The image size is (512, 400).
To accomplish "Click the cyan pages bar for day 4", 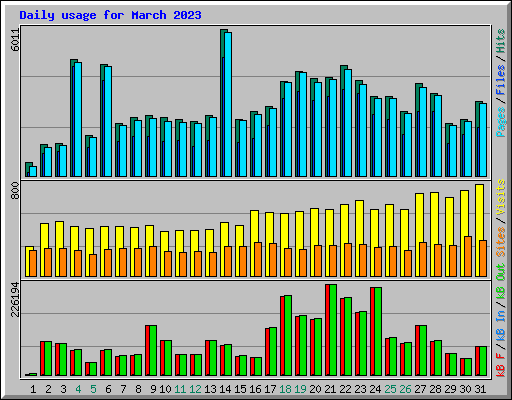I will pyautogui.click(x=78, y=119).
